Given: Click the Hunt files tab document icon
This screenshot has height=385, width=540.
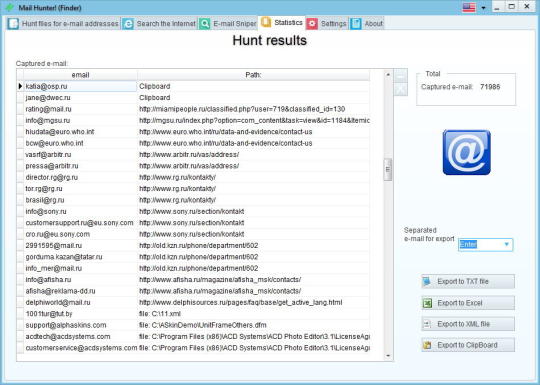Looking at the screenshot, I should pyautogui.click(x=13, y=24).
